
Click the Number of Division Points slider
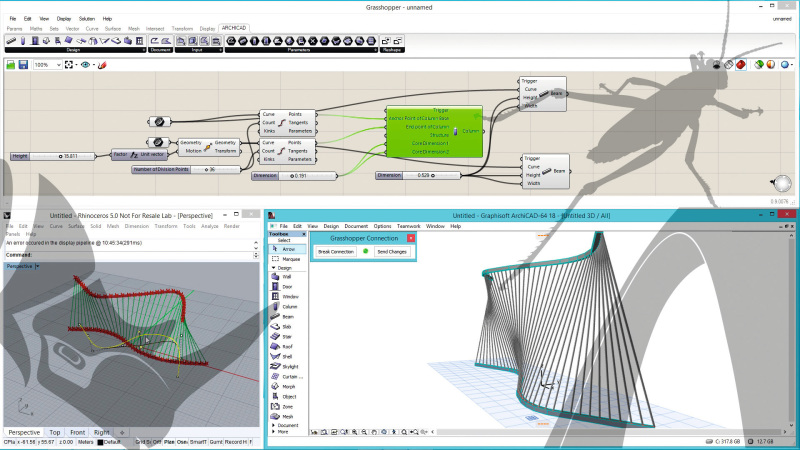click(186, 169)
